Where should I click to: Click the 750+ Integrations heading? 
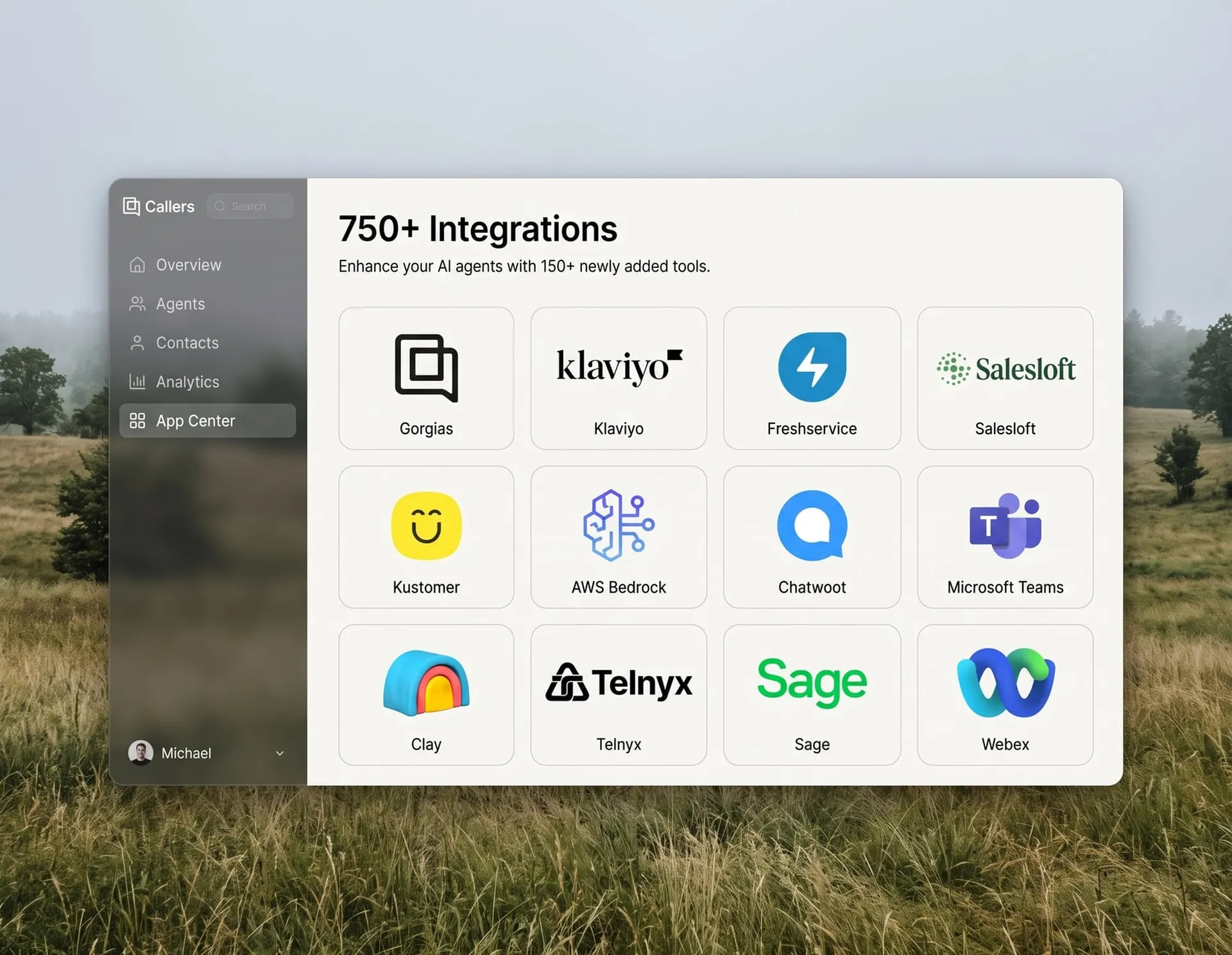[478, 229]
